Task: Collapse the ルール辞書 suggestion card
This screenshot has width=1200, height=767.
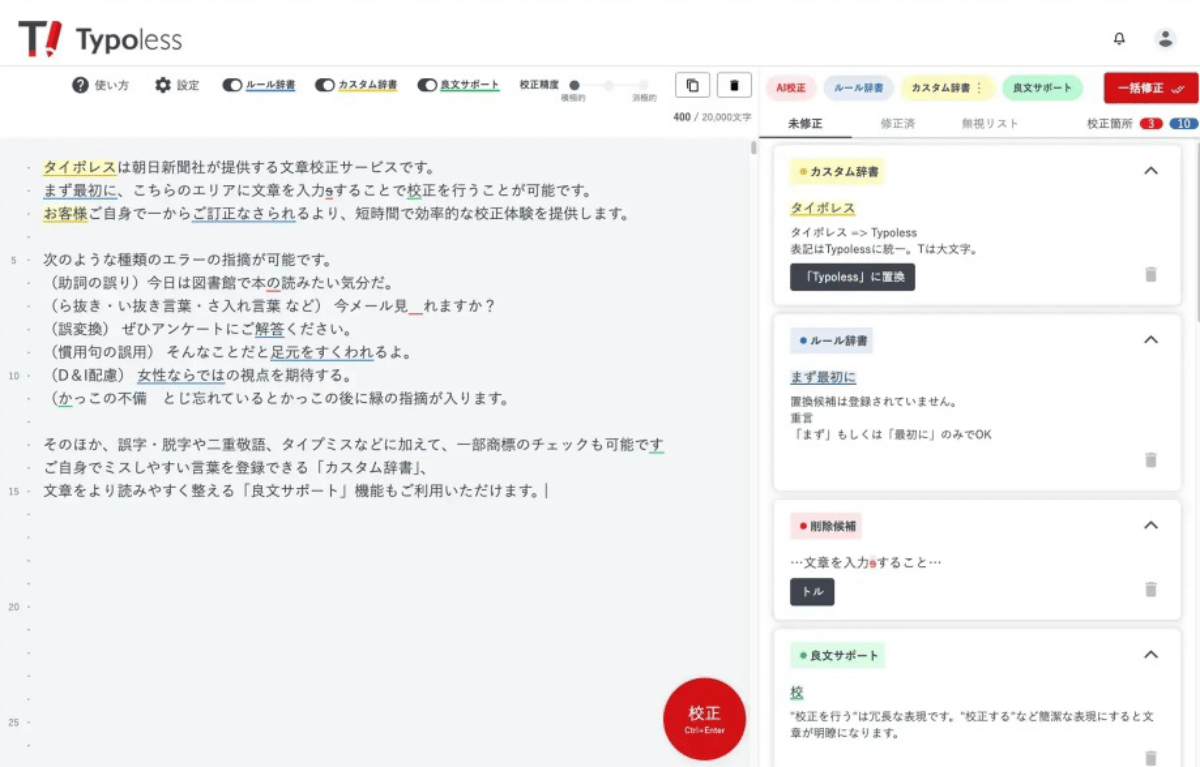Action: tap(1150, 340)
